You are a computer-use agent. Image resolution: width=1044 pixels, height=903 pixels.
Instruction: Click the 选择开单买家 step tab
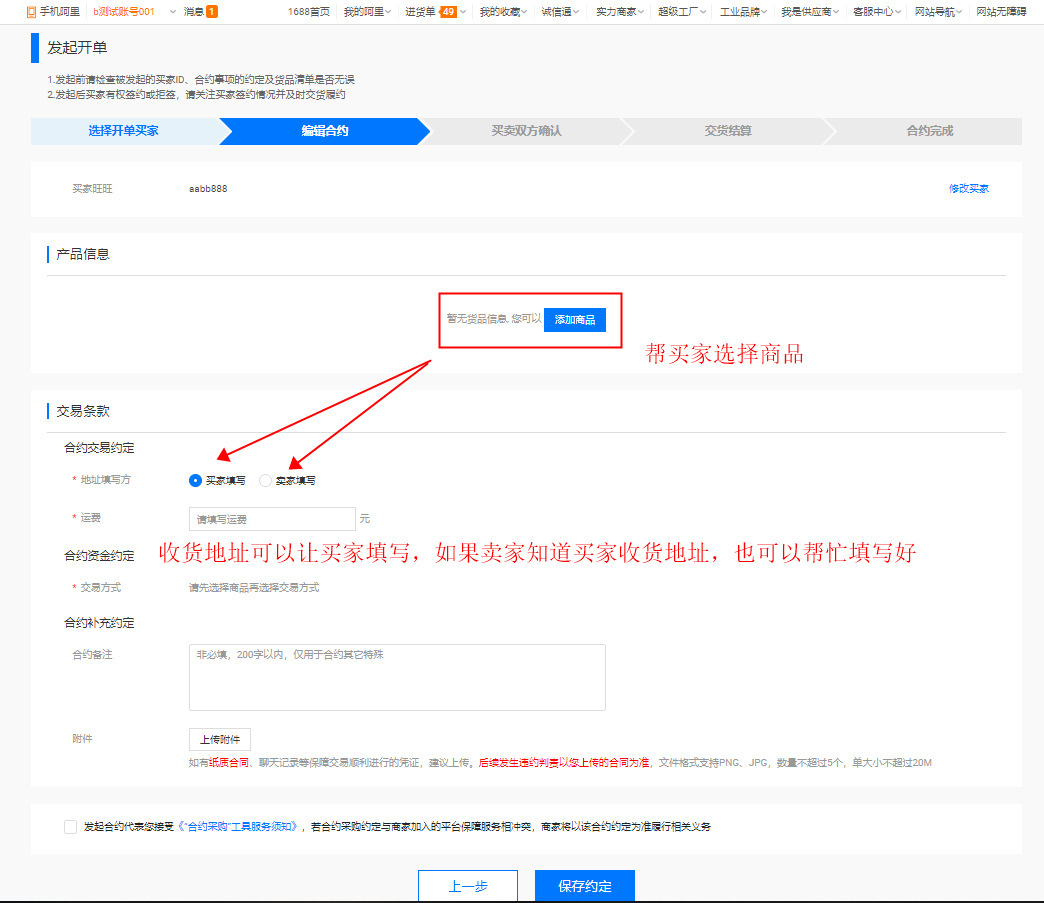coord(123,131)
